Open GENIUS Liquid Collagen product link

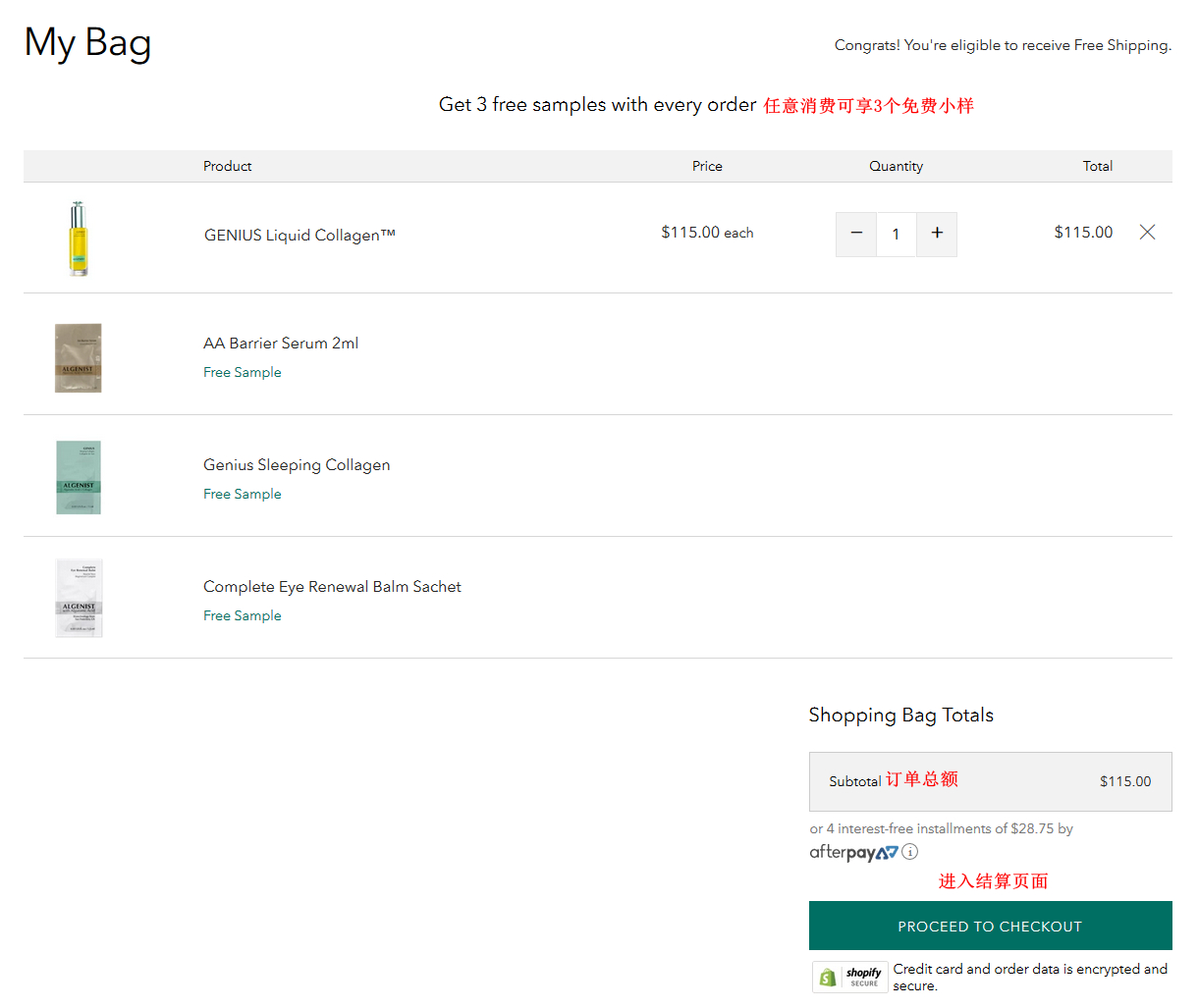pos(299,235)
